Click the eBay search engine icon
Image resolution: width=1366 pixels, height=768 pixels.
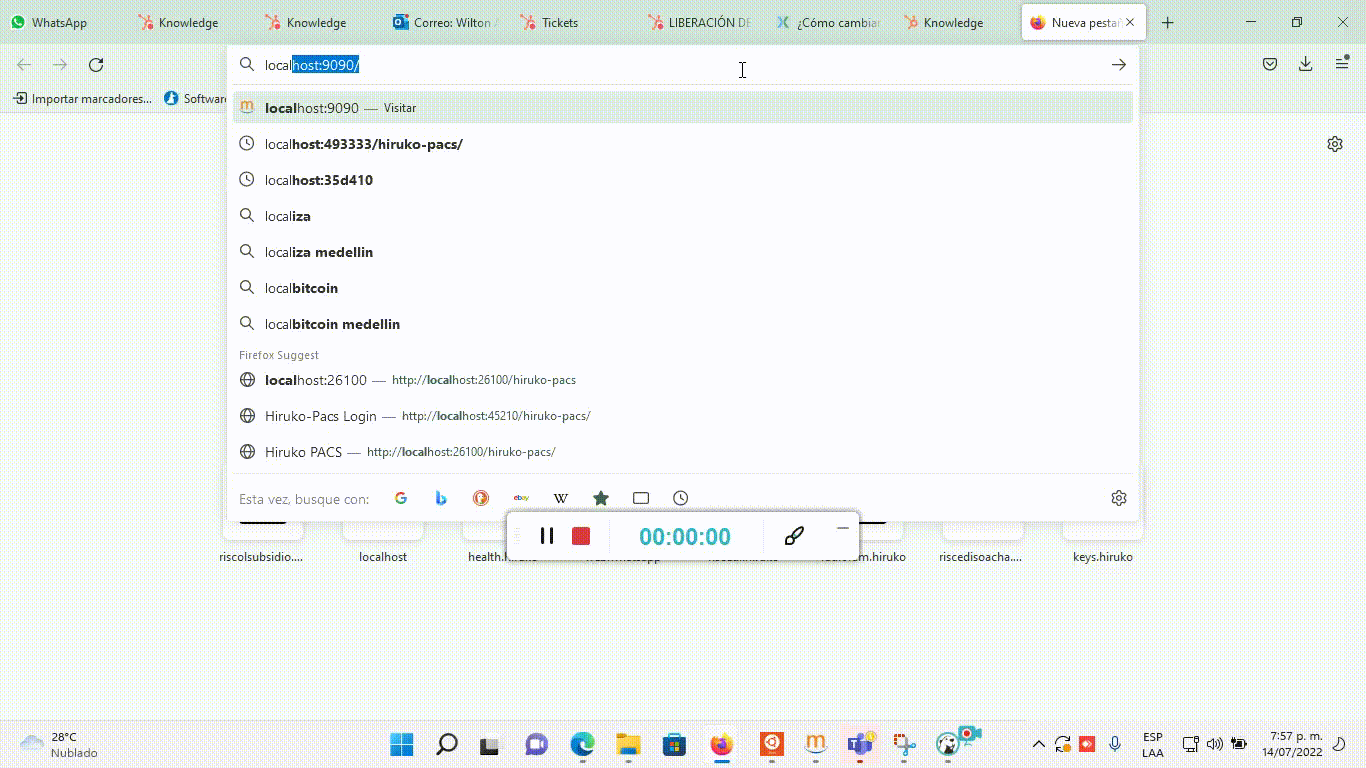[521, 498]
